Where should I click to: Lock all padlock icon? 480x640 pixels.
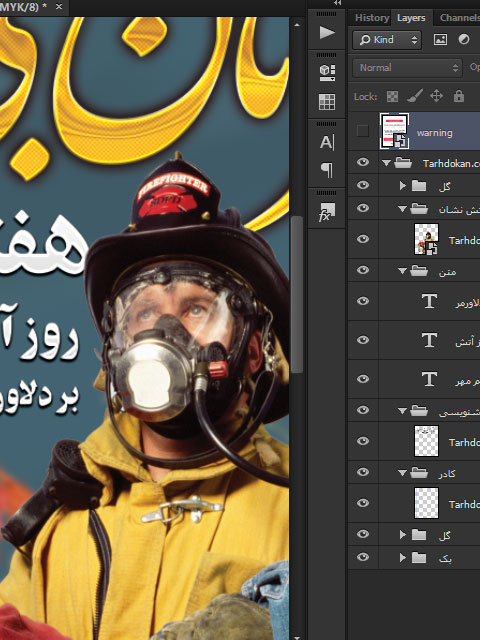coord(459,96)
